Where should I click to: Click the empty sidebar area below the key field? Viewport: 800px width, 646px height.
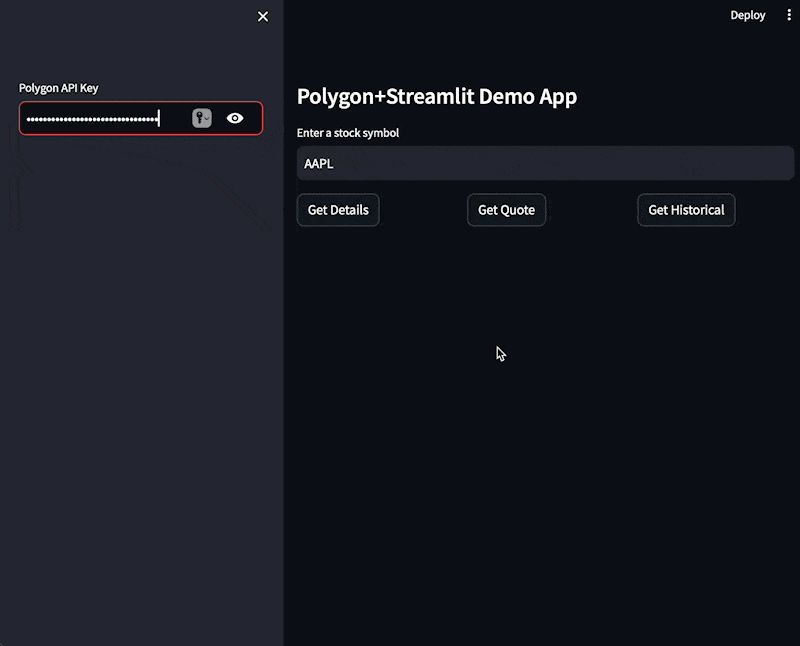click(x=140, y=400)
